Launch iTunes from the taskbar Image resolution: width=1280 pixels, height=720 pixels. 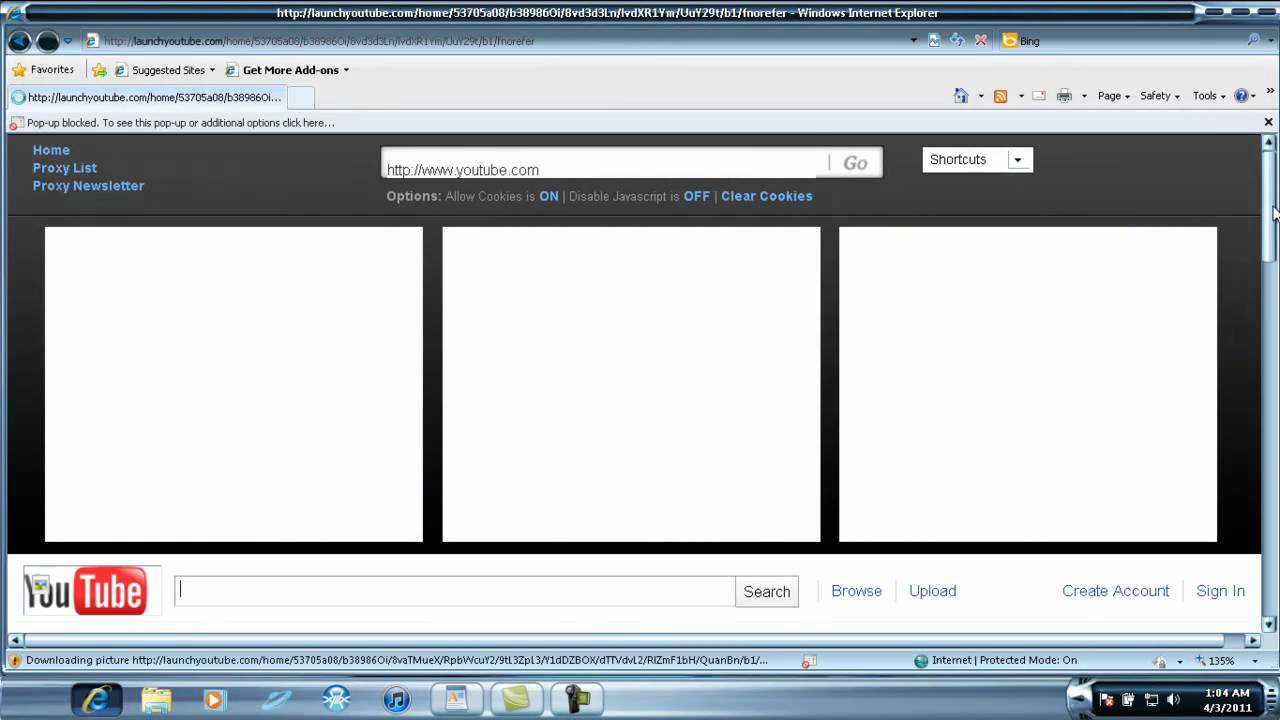[396, 699]
